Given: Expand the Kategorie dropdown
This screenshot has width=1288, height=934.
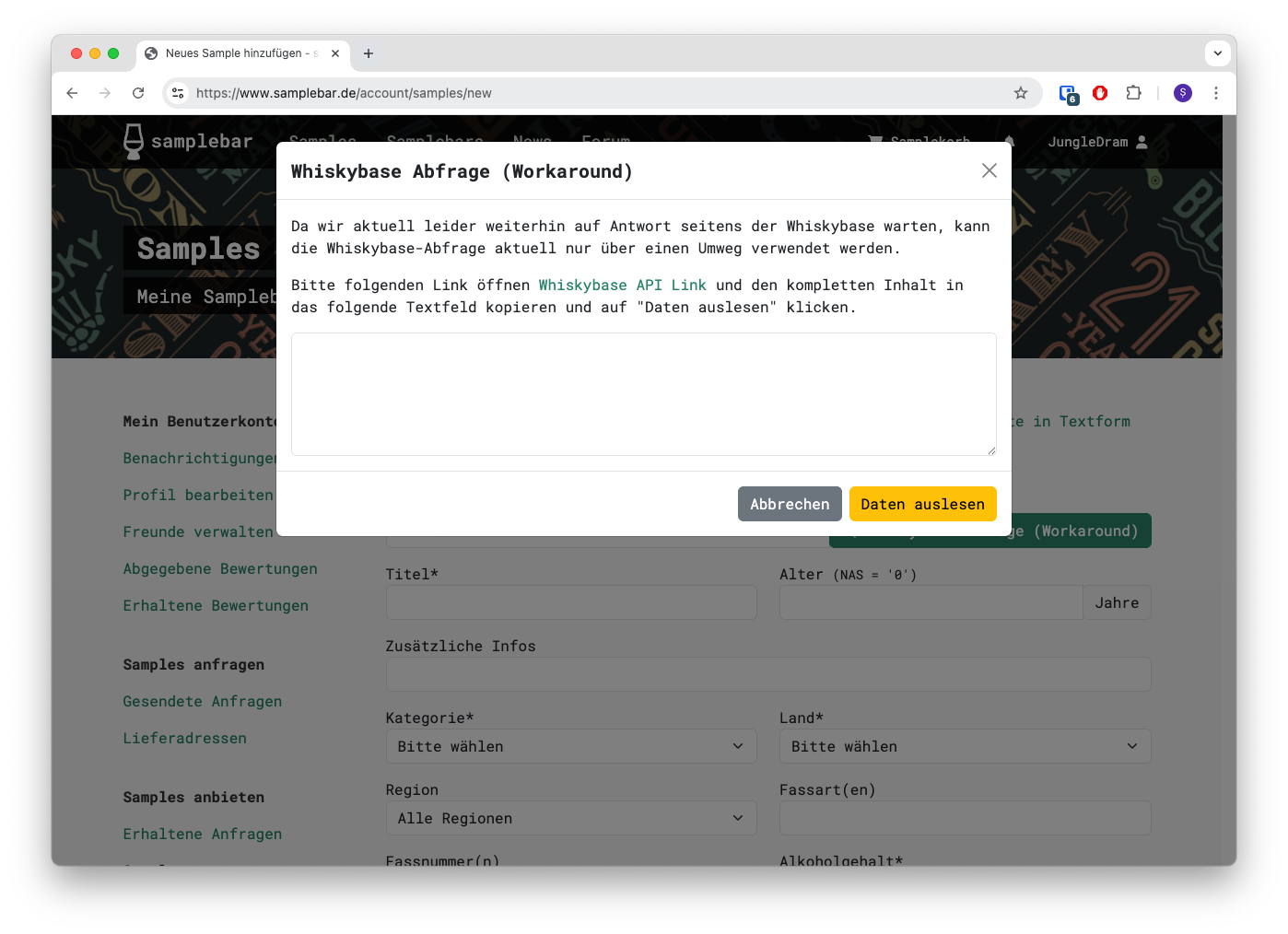Looking at the screenshot, I should click(570, 746).
